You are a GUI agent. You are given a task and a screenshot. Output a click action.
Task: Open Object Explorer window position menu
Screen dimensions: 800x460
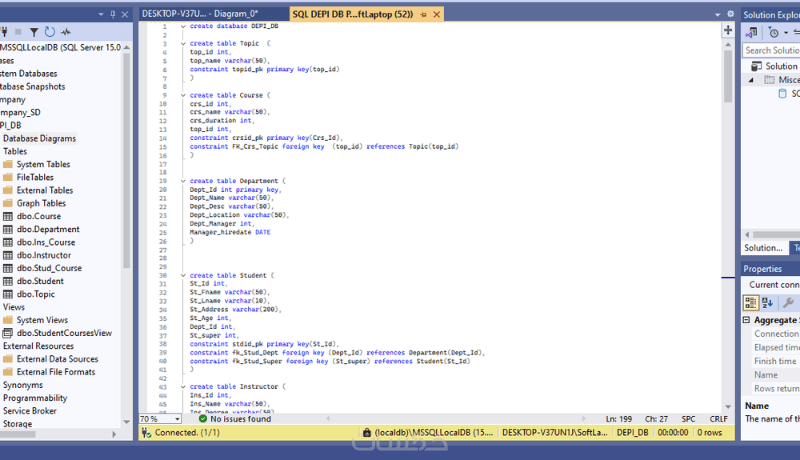[x=101, y=14]
